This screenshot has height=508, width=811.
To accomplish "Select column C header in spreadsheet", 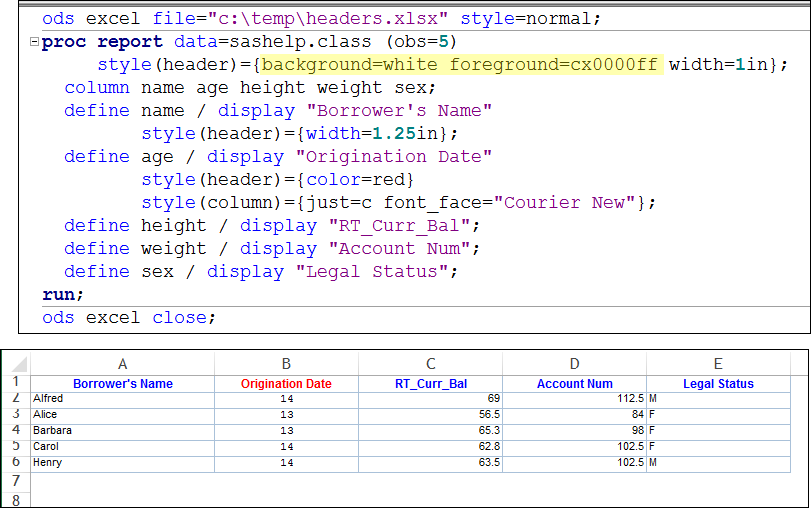I will 430,365.
